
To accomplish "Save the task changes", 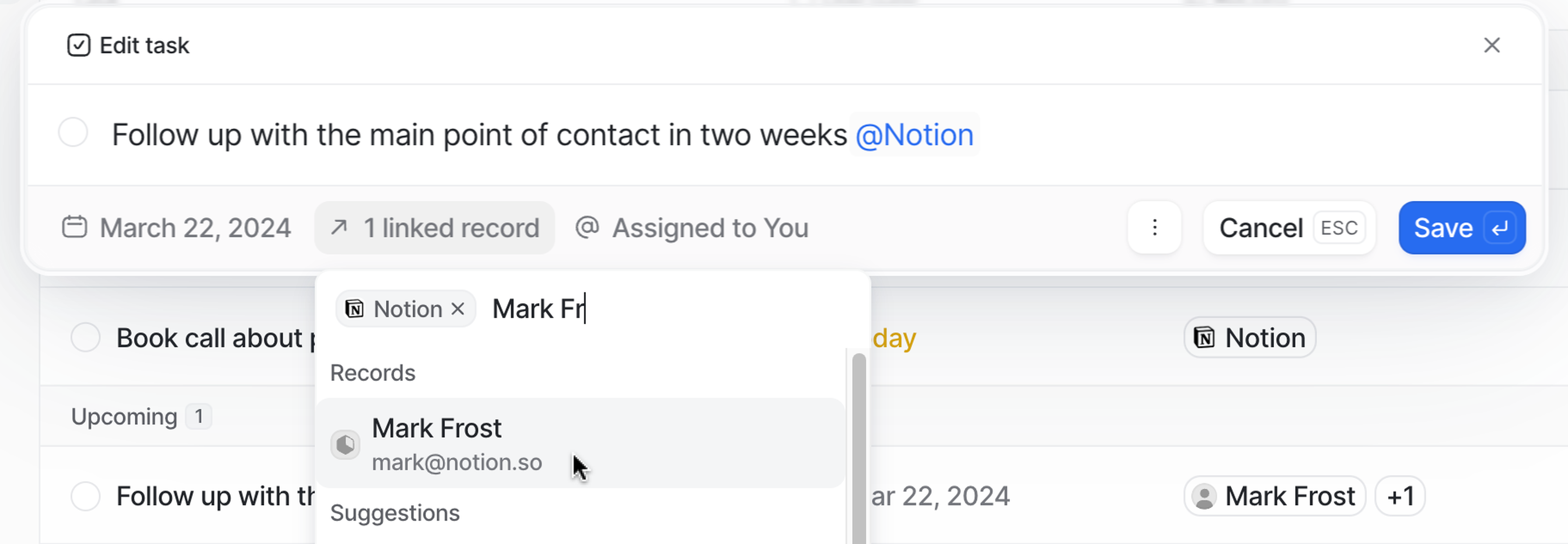I will (x=1461, y=228).
